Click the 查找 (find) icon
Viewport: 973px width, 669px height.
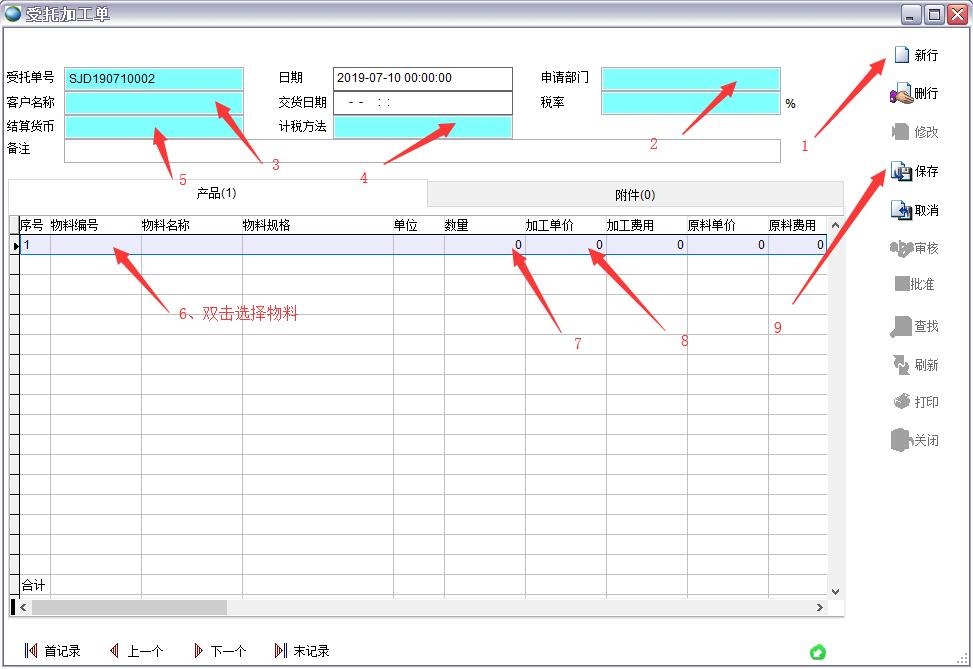point(916,325)
